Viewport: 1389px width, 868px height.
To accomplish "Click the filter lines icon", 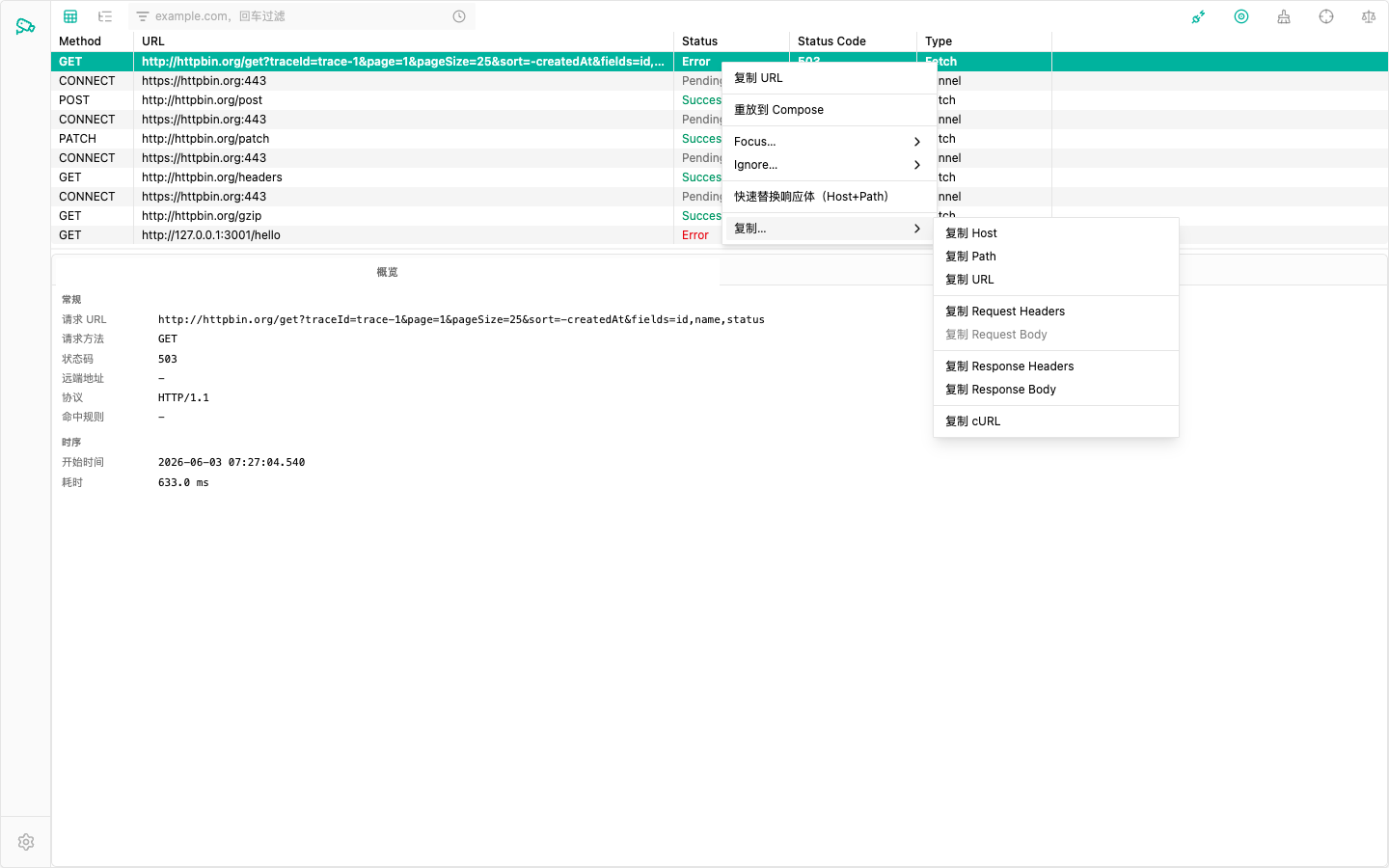I will [143, 16].
